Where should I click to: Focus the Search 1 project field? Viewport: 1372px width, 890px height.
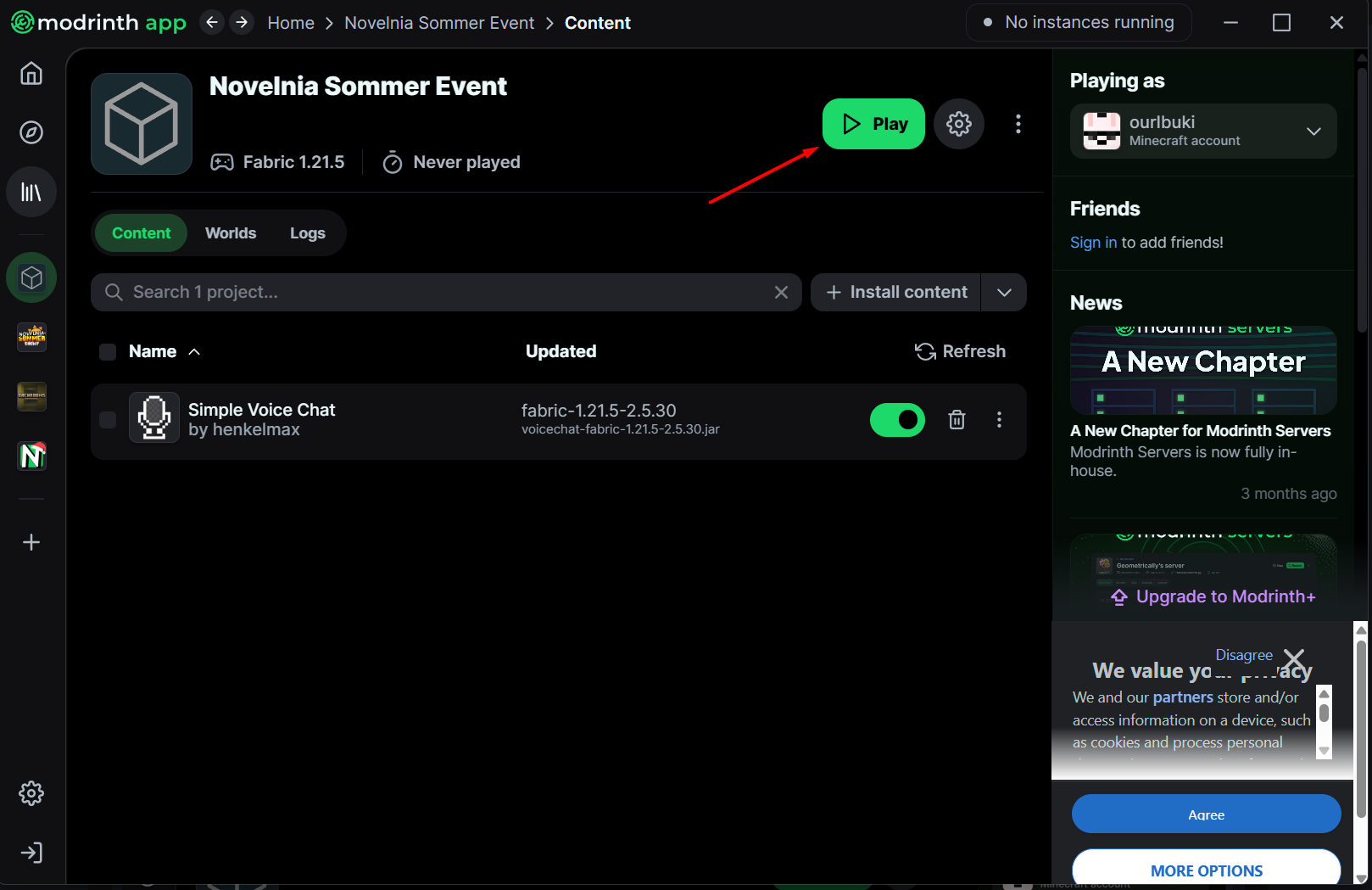click(x=446, y=292)
